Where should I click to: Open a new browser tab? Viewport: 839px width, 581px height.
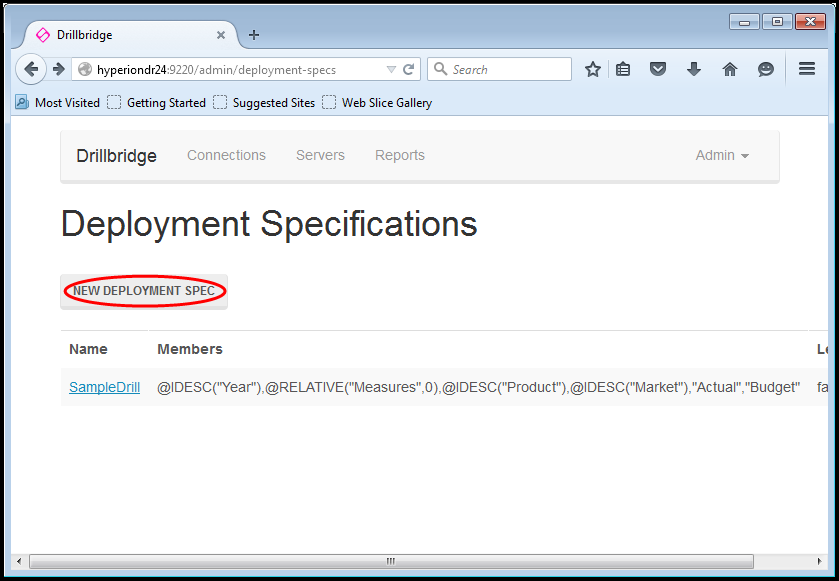click(254, 35)
